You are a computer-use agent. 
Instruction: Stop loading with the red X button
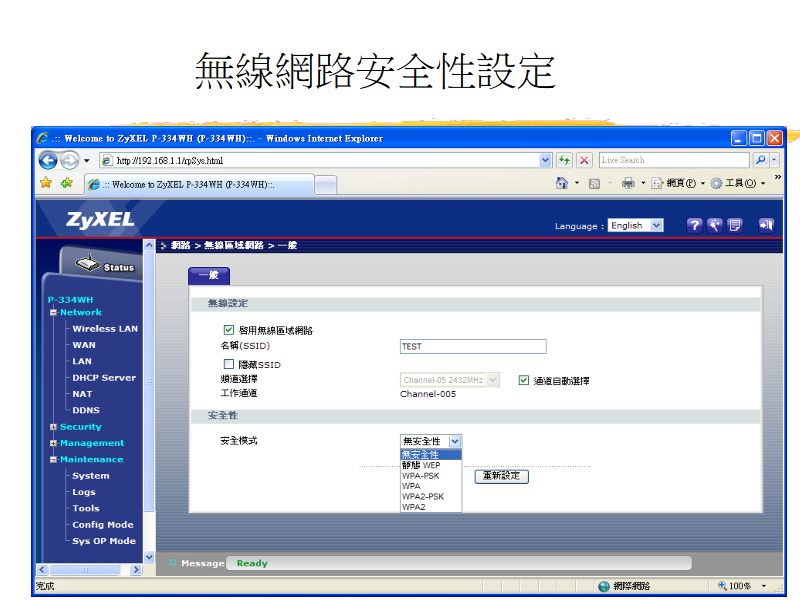(x=584, y=160)
